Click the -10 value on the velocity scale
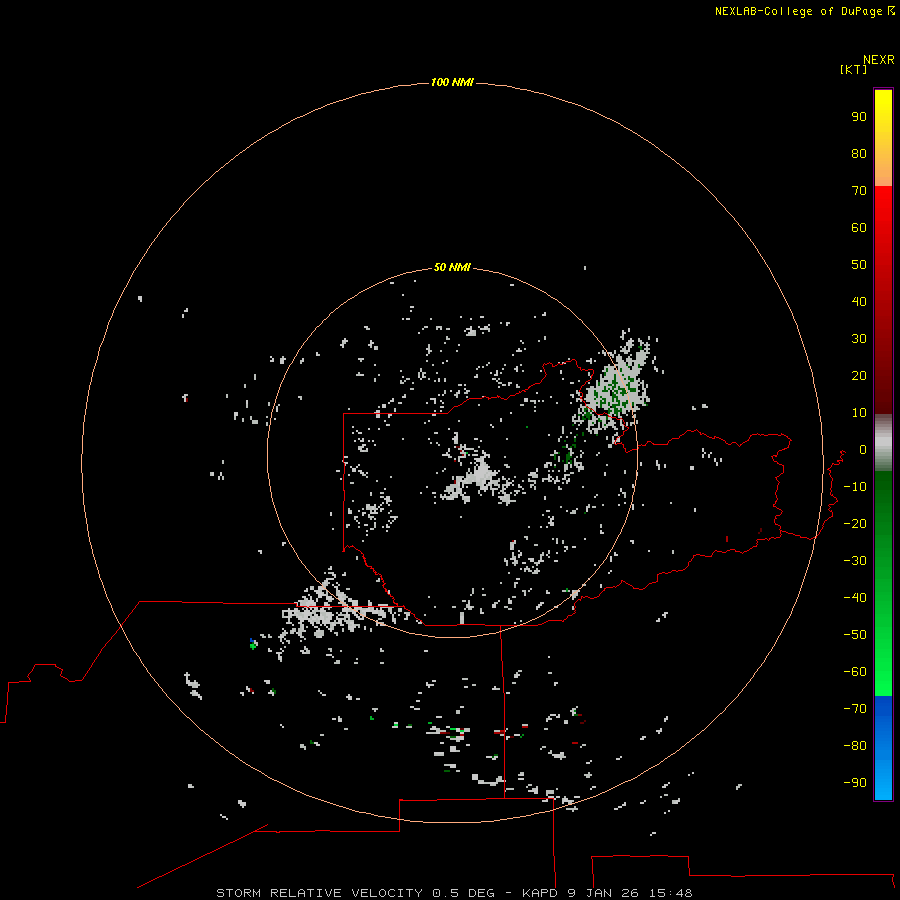Viewport: 900px width, 900px height. pos(855,487)
